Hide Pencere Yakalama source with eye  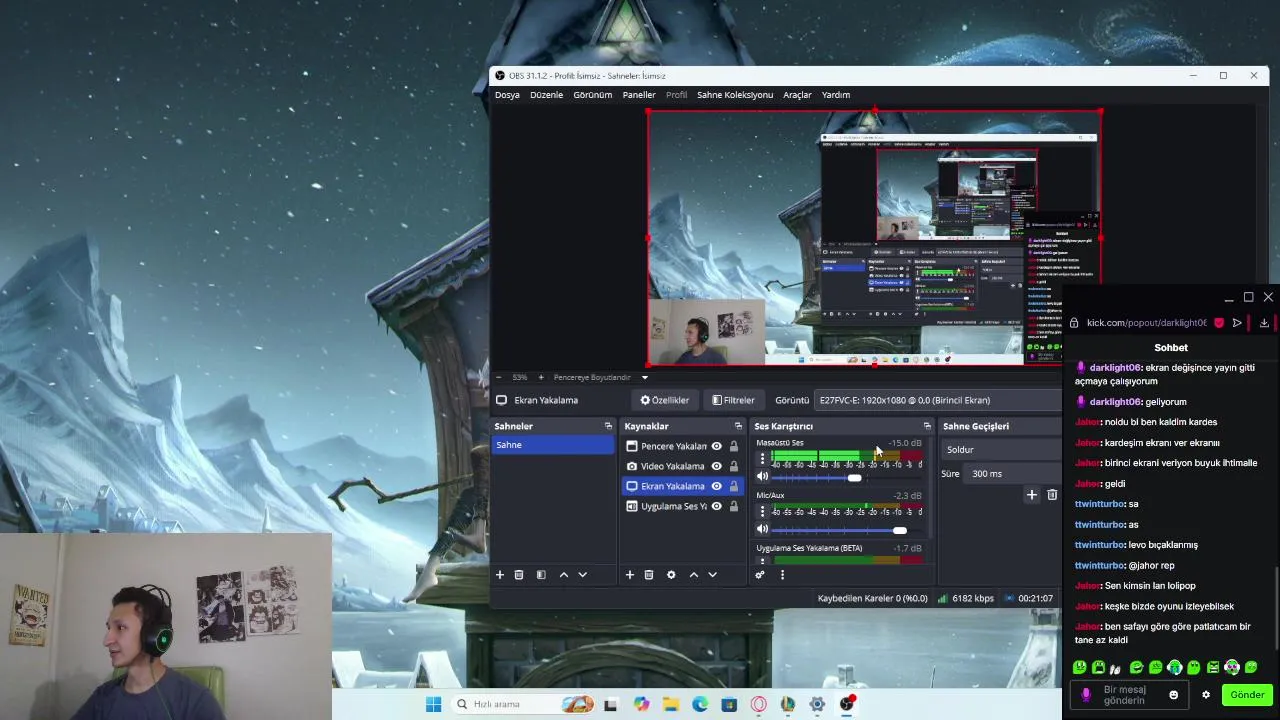point(716,446)
